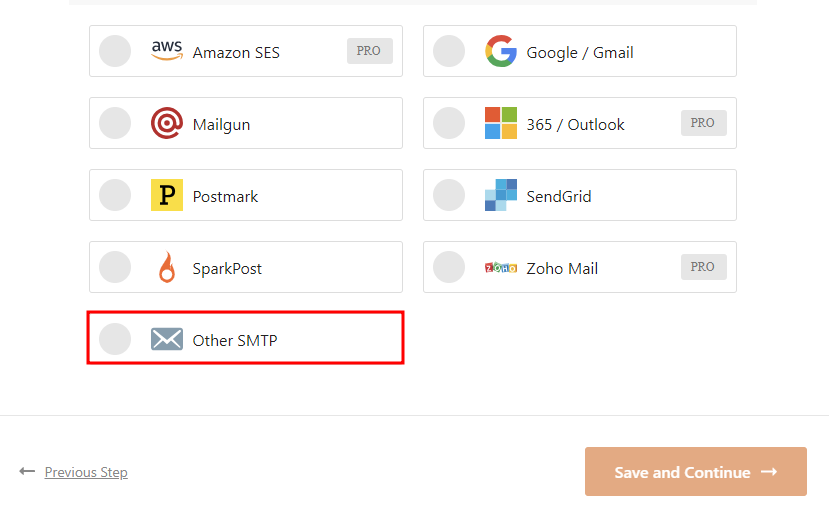
Task: Click the PRO badge on Amazon SES
Action: pos(369,51)
